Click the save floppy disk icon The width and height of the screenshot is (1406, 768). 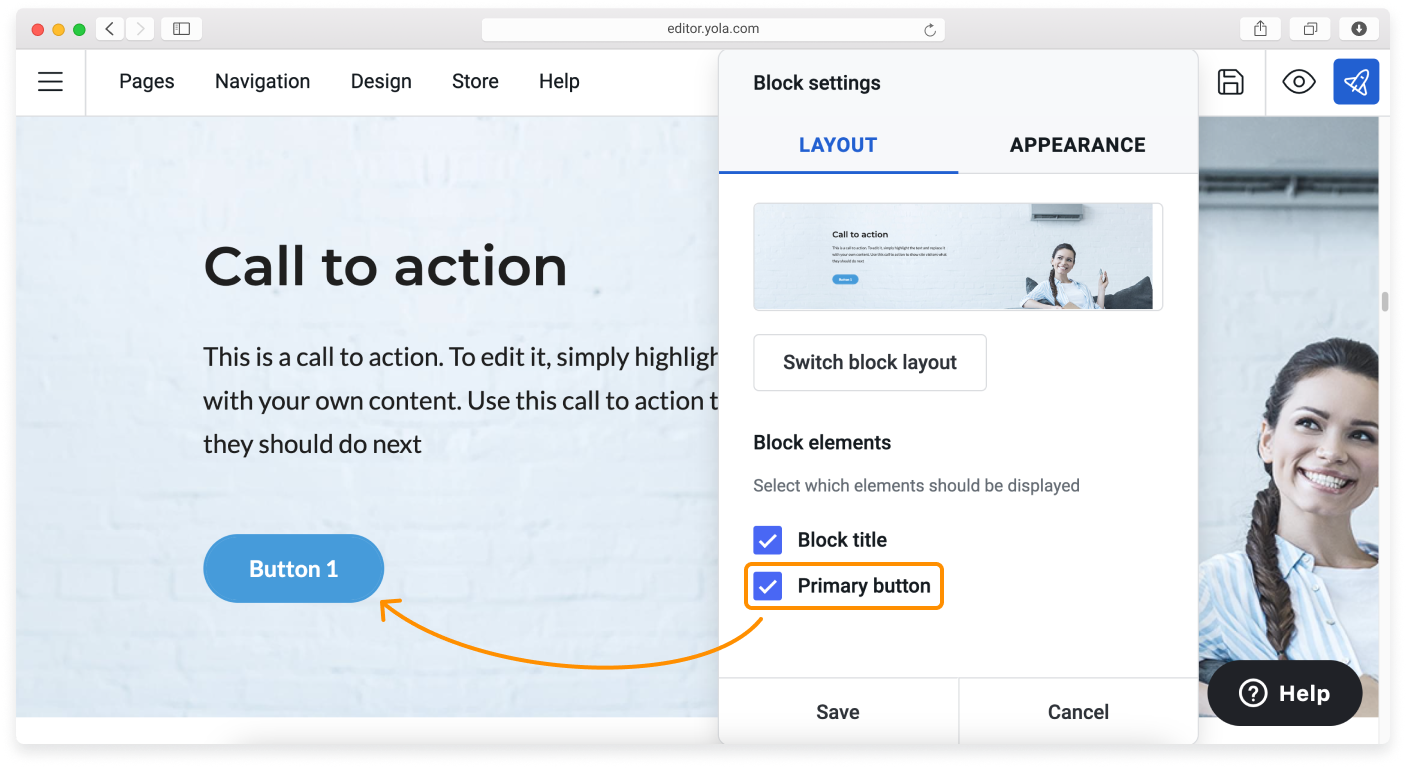pos(1230,82)
